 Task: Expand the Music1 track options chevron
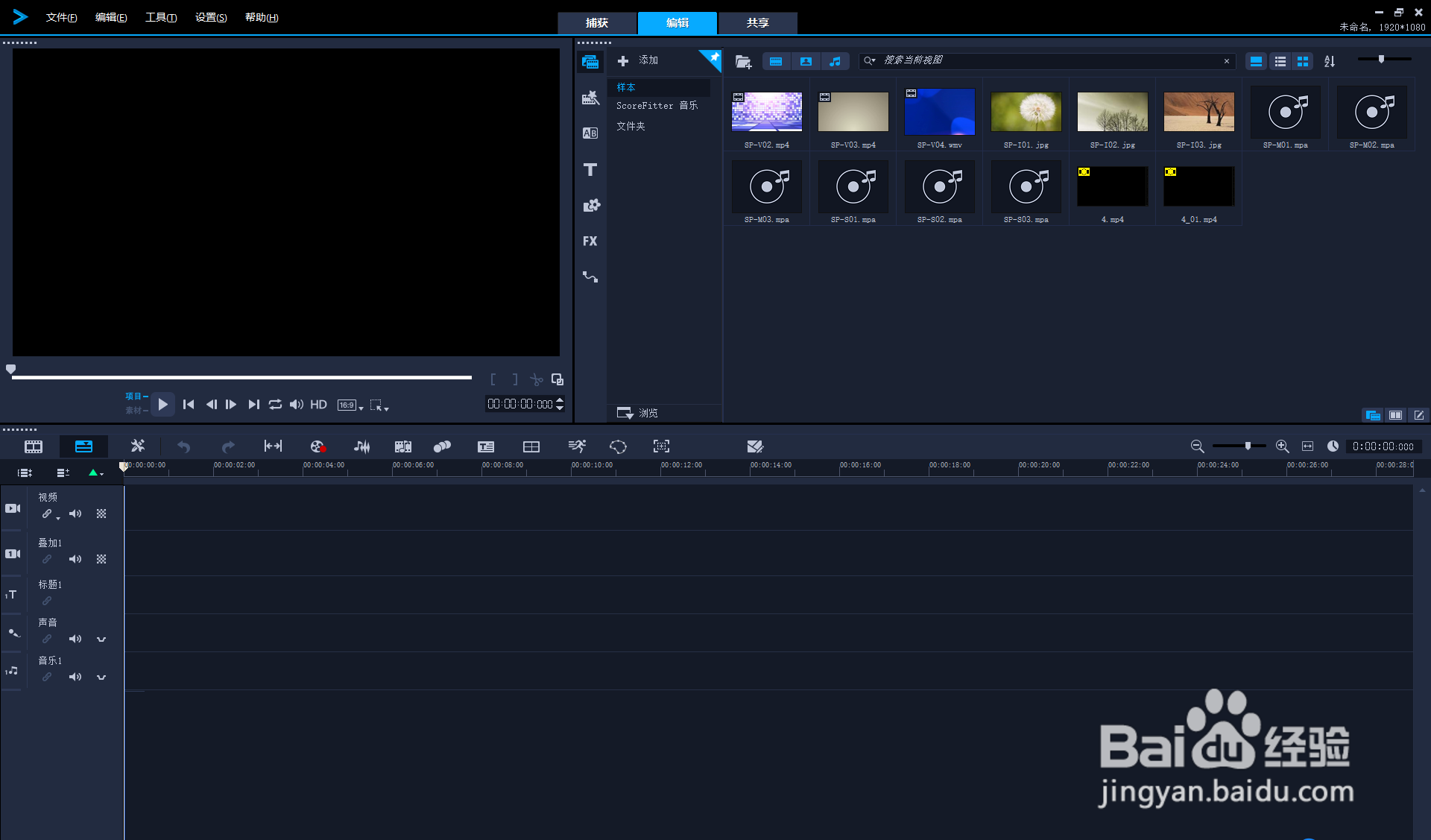101,677
